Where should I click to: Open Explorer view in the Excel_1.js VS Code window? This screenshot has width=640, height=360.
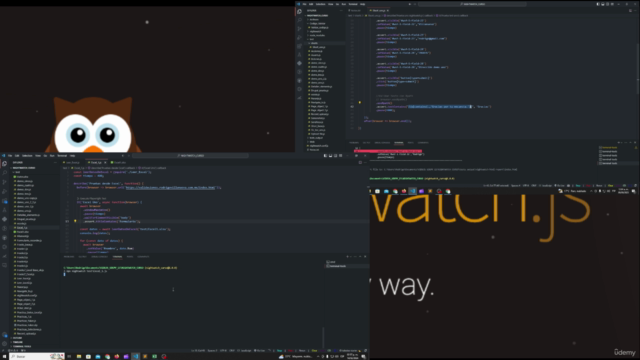coord(4,164)
